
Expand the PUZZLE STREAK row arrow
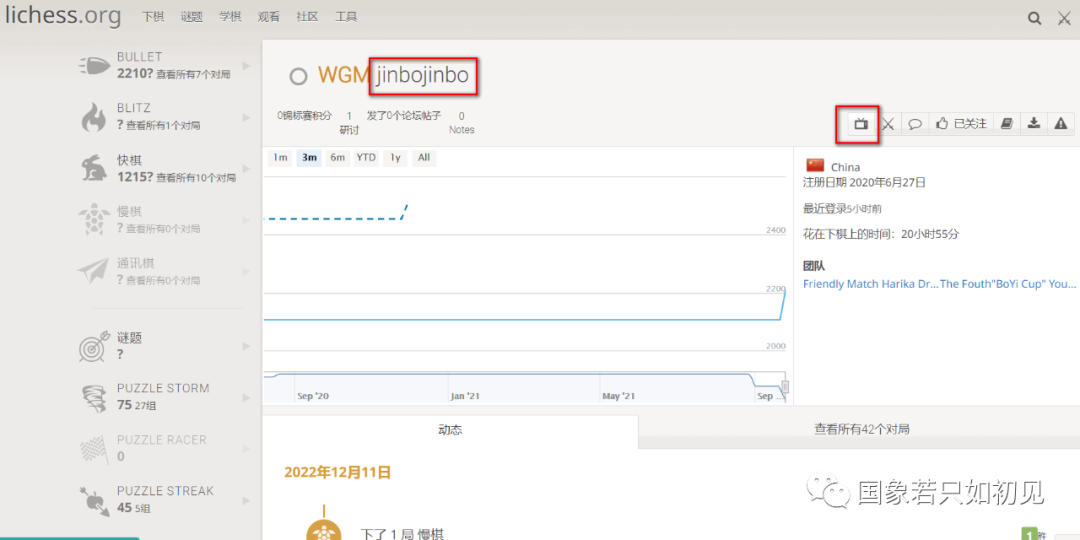pos(246,501)
